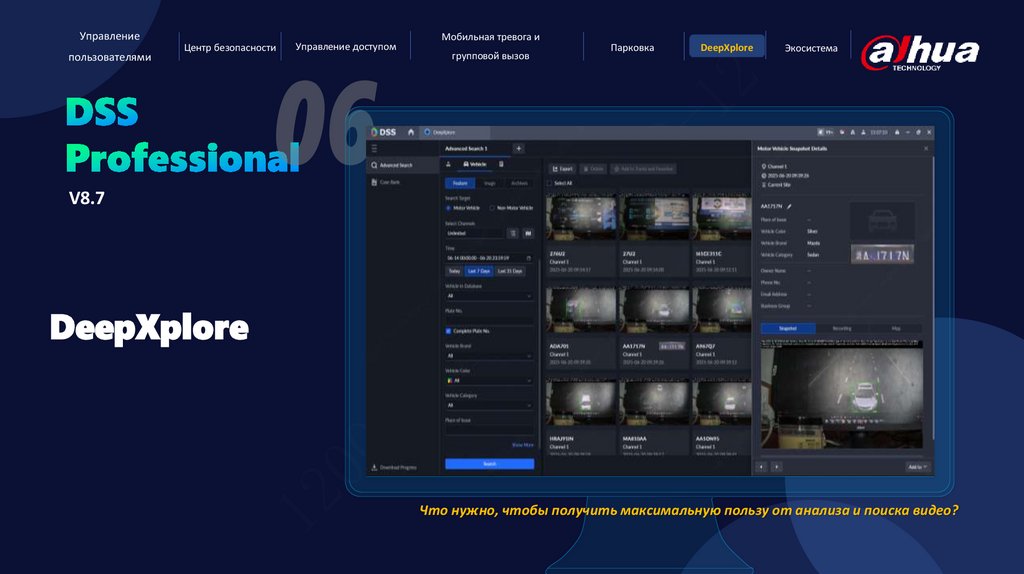Click Центр безопасности navigation item

click(x=230, y=48)
